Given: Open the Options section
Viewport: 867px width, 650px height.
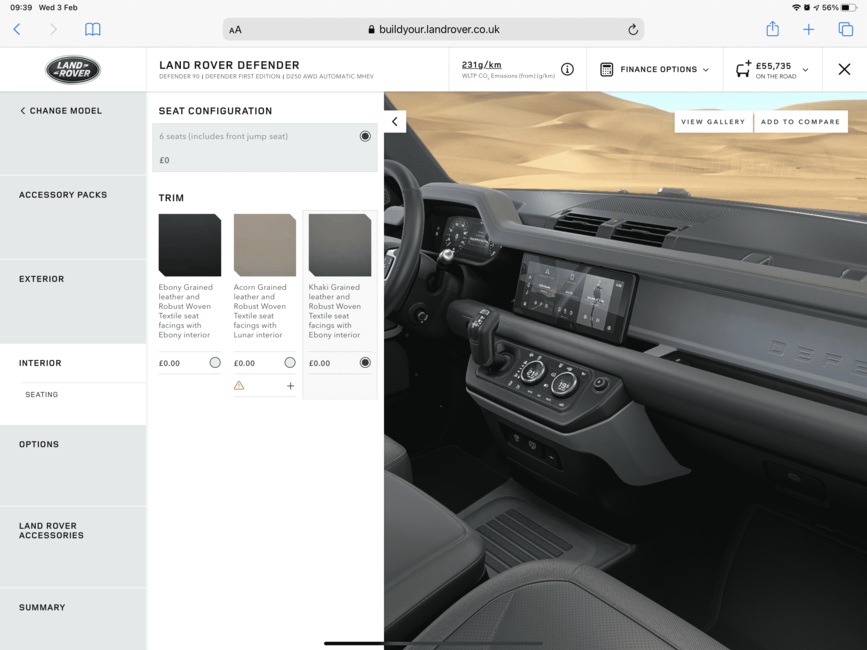Looking at the screenshot, I should point(73,465).
